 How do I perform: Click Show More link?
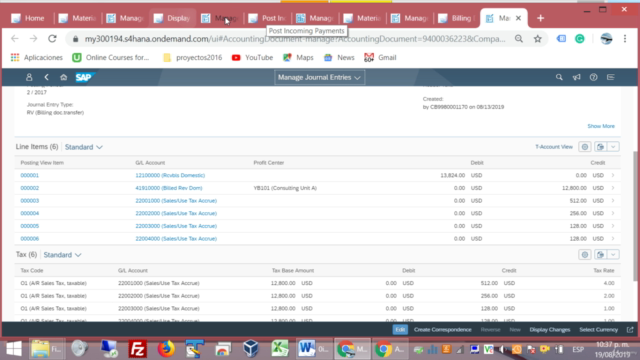[601, 126]
